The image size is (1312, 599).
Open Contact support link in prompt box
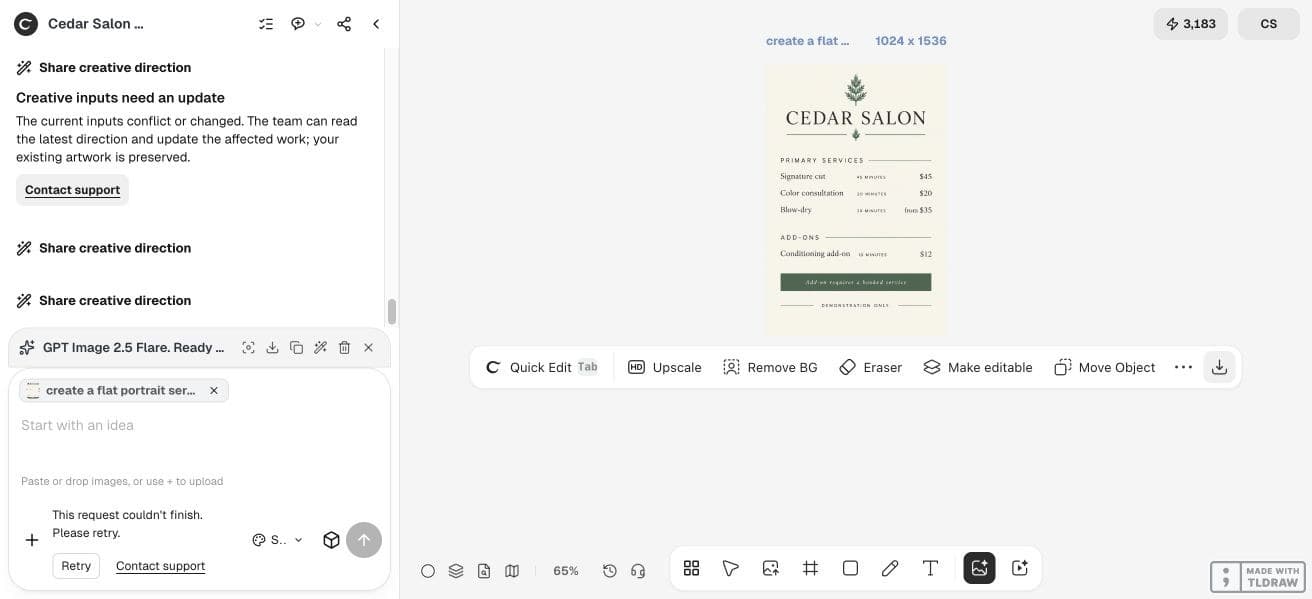tap(160, 566)
